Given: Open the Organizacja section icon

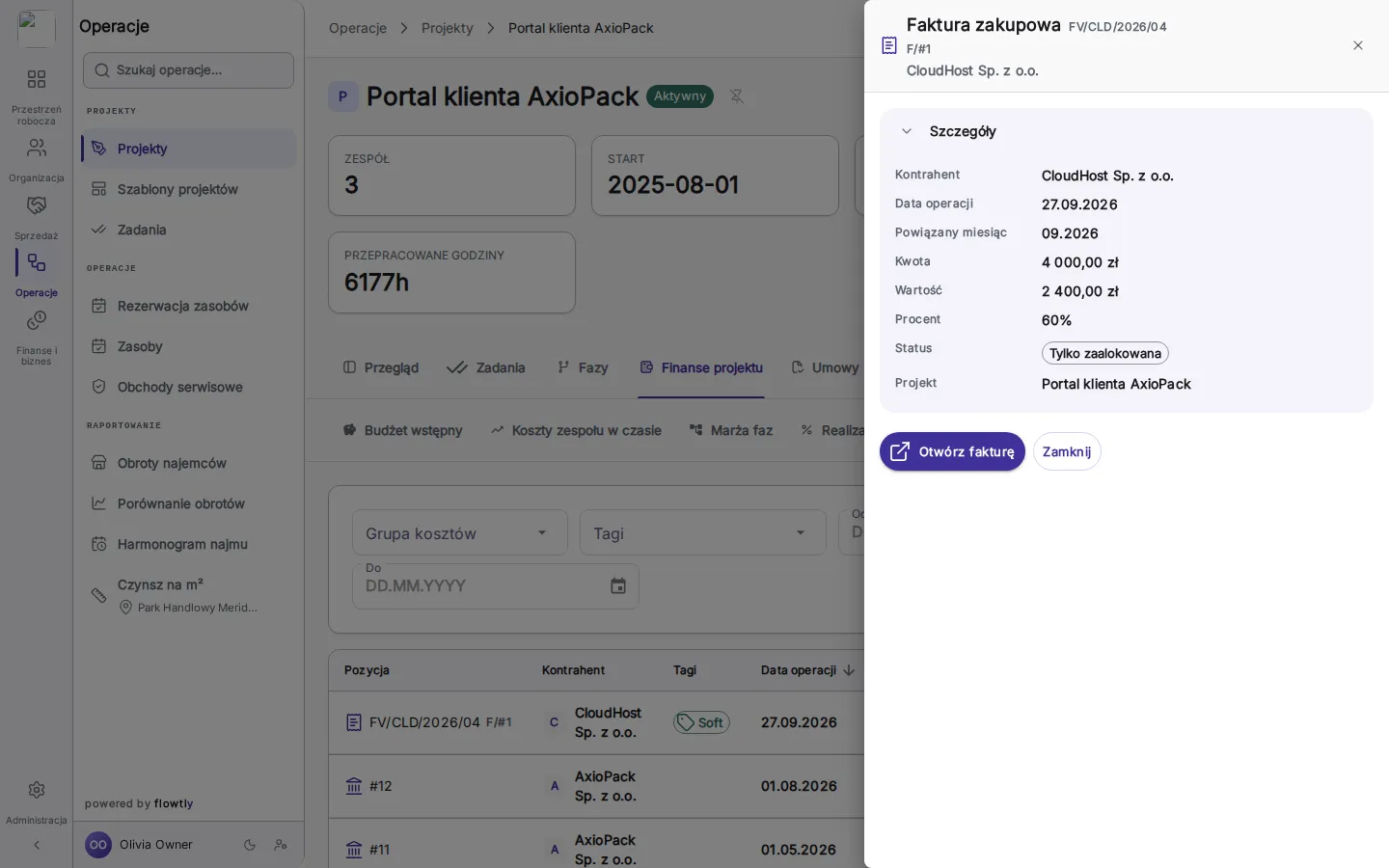Looking at the screenshot, I should (x=37, y=148).
